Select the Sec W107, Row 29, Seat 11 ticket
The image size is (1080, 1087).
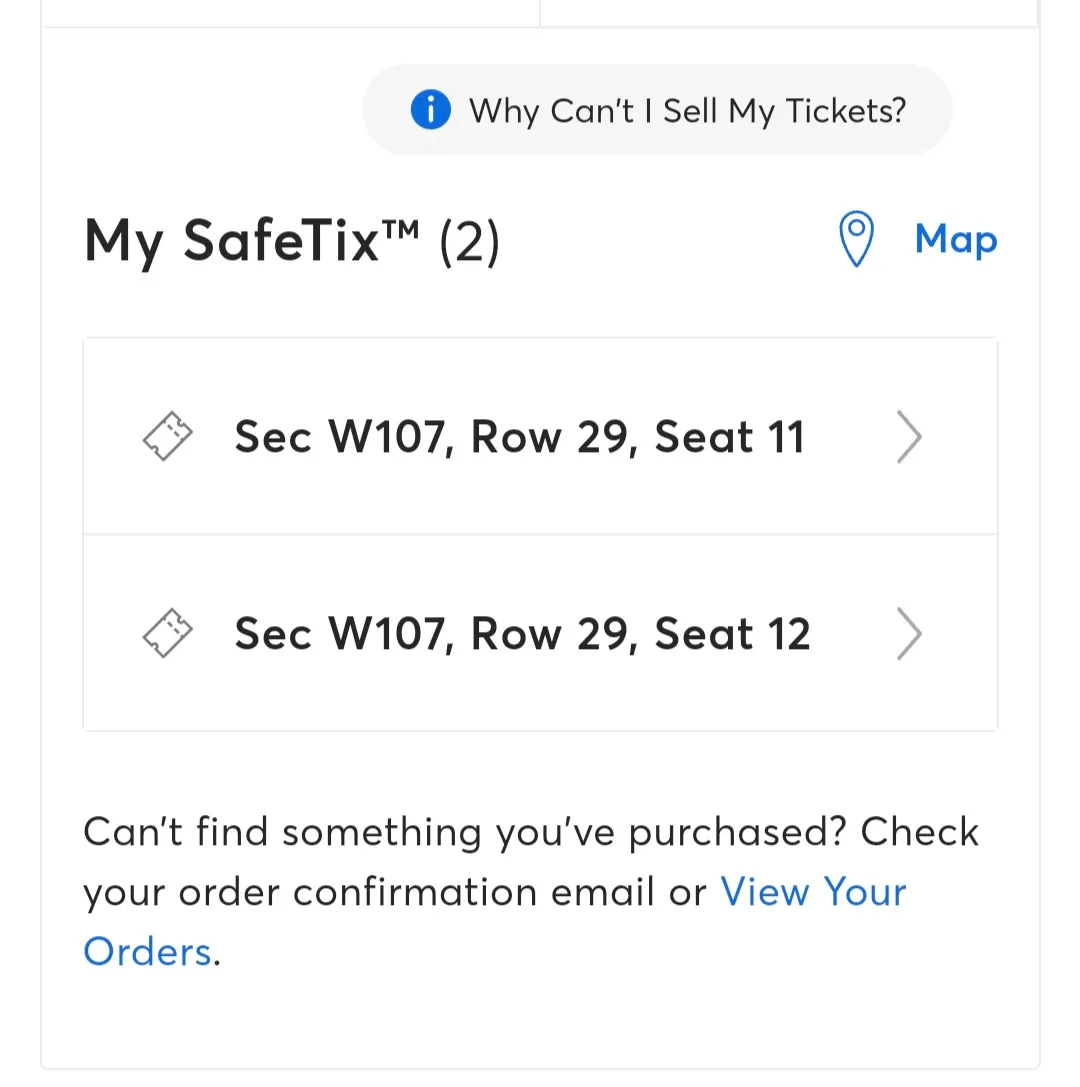coord(540,436)
